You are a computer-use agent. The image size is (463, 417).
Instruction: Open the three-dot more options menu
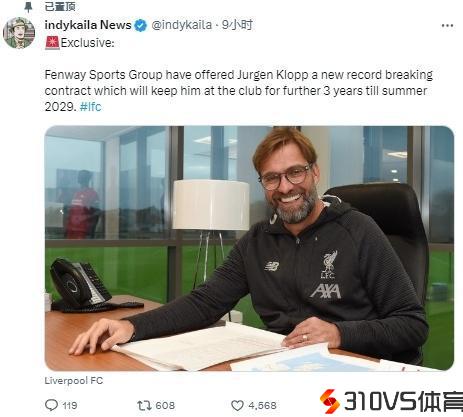click(x=447, y=26)
